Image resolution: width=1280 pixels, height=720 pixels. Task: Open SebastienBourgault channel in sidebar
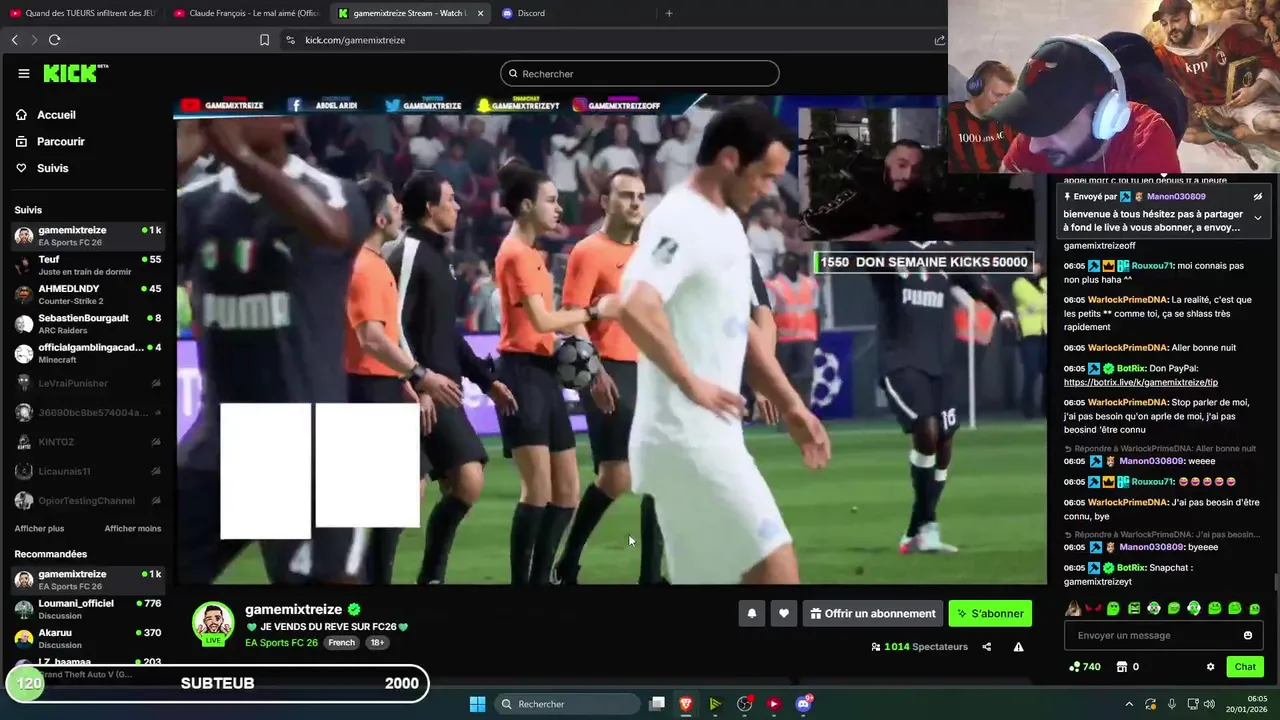[x=88, y=324]
